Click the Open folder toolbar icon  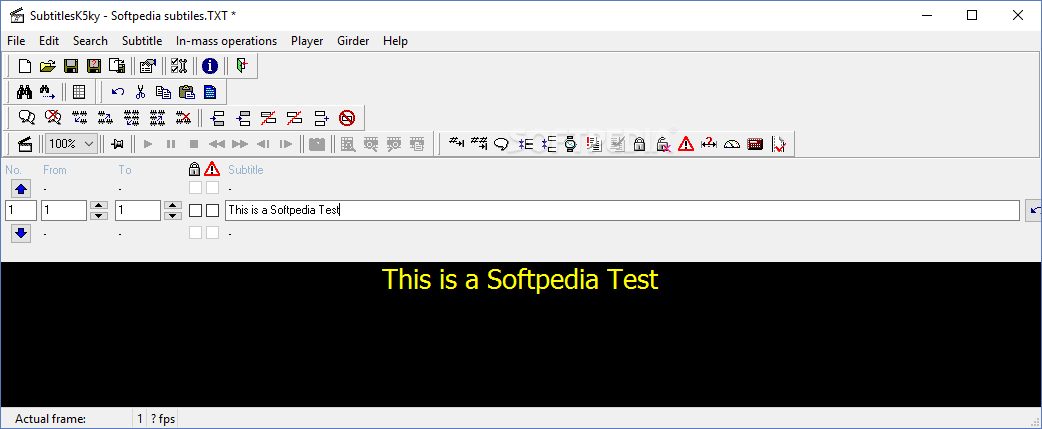pos(47,66)
